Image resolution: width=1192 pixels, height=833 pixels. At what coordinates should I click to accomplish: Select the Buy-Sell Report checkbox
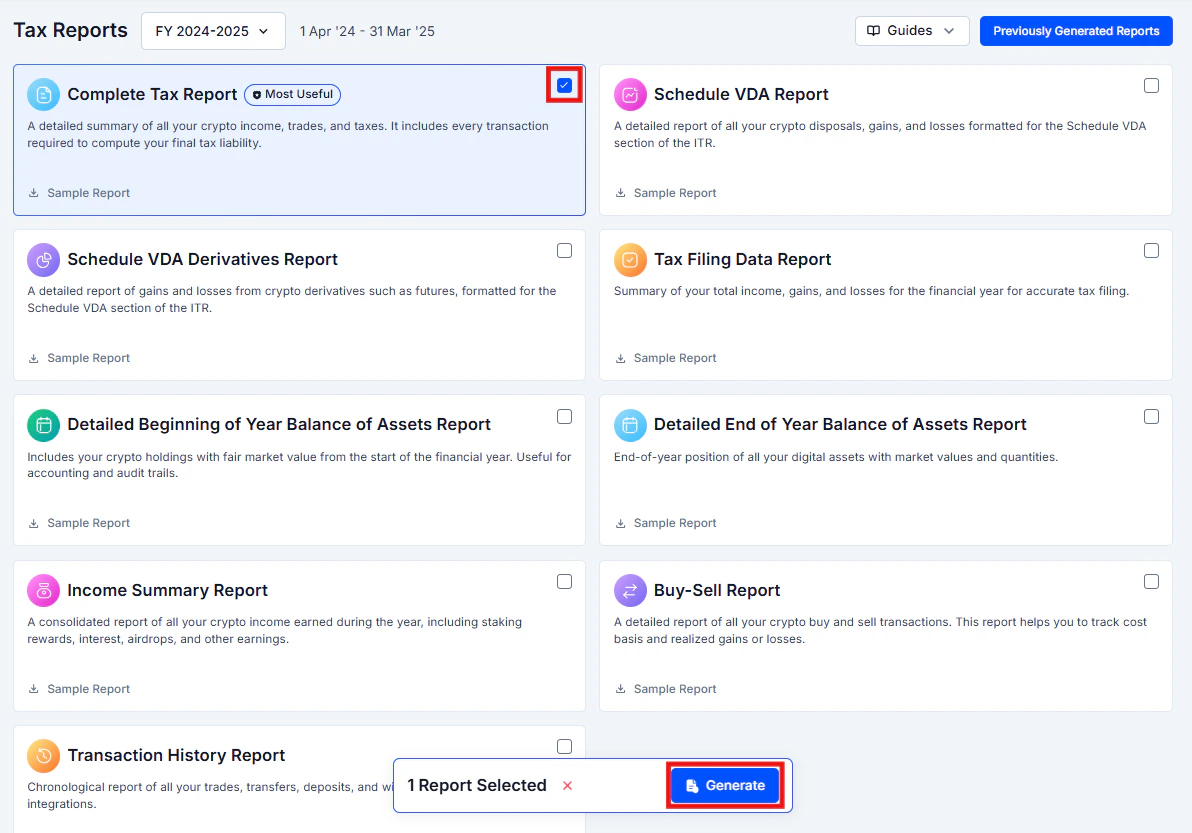point(1152,581)
